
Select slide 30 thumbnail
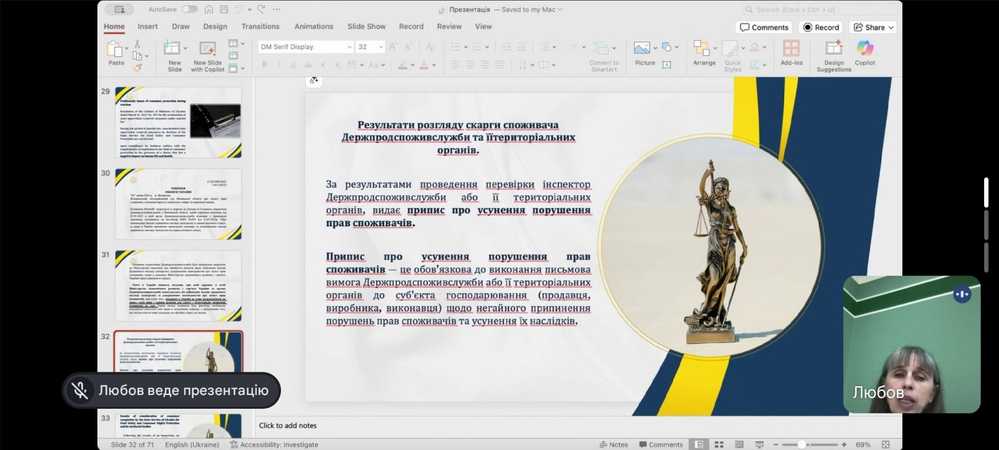click(x=178, y=203)
